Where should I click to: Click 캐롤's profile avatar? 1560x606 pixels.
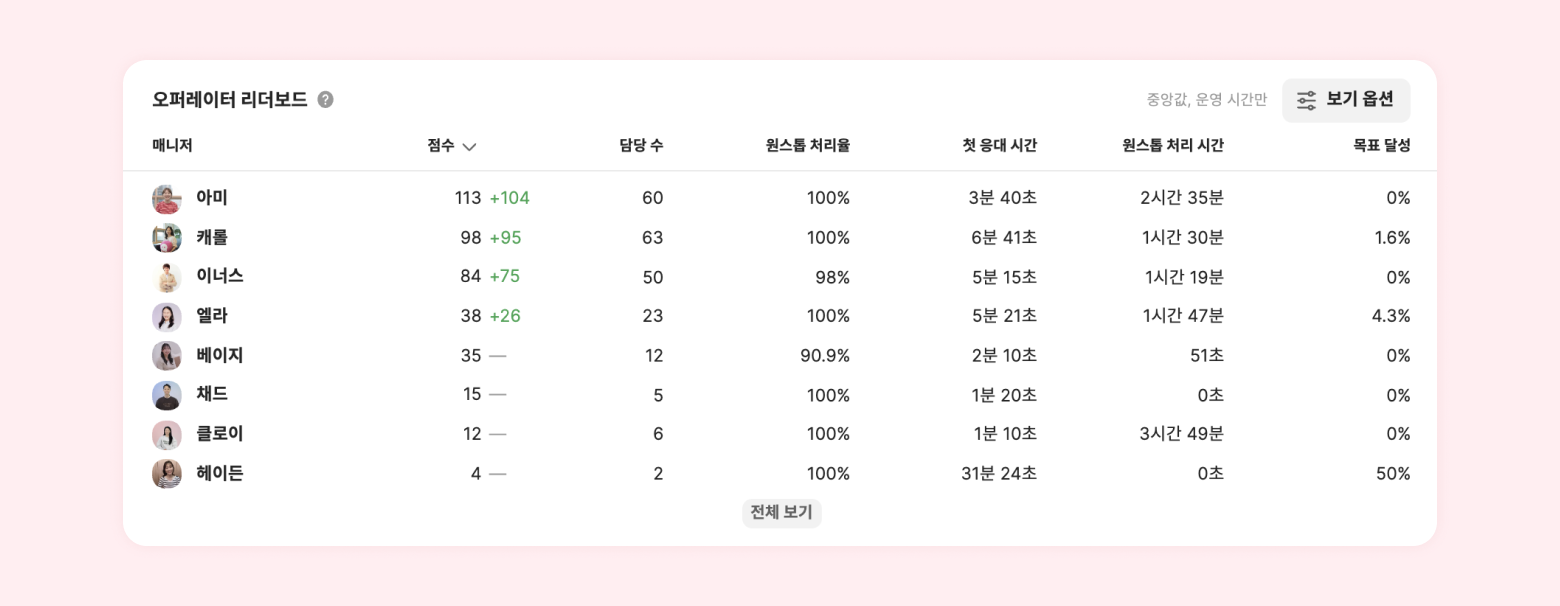pos(167,238)
